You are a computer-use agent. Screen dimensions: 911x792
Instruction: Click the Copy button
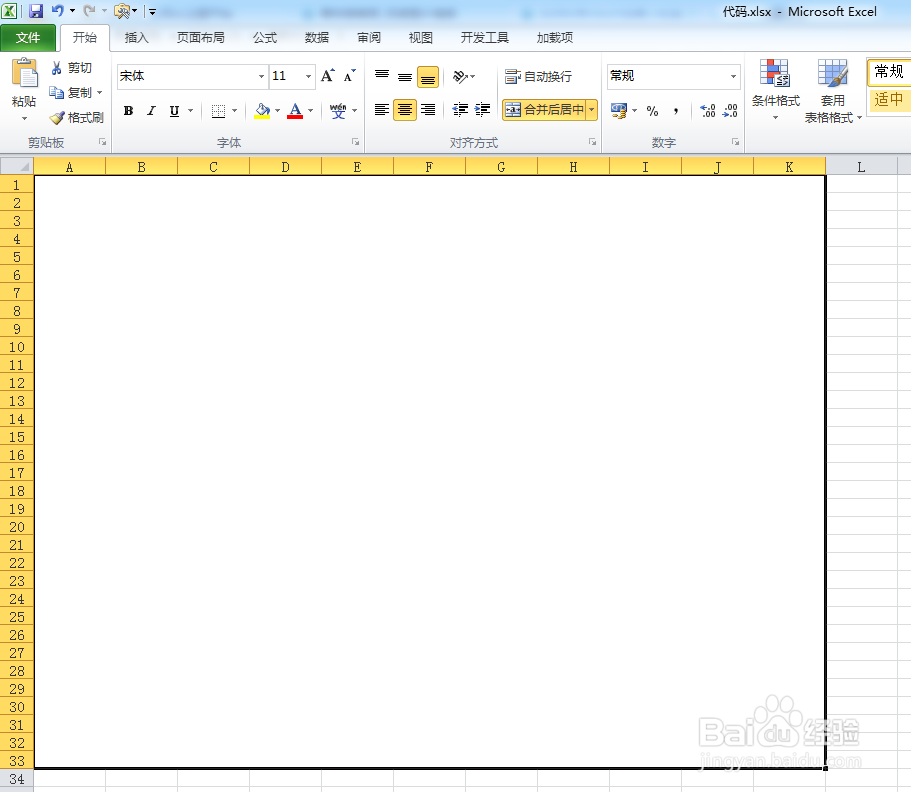tap(70, 92)
